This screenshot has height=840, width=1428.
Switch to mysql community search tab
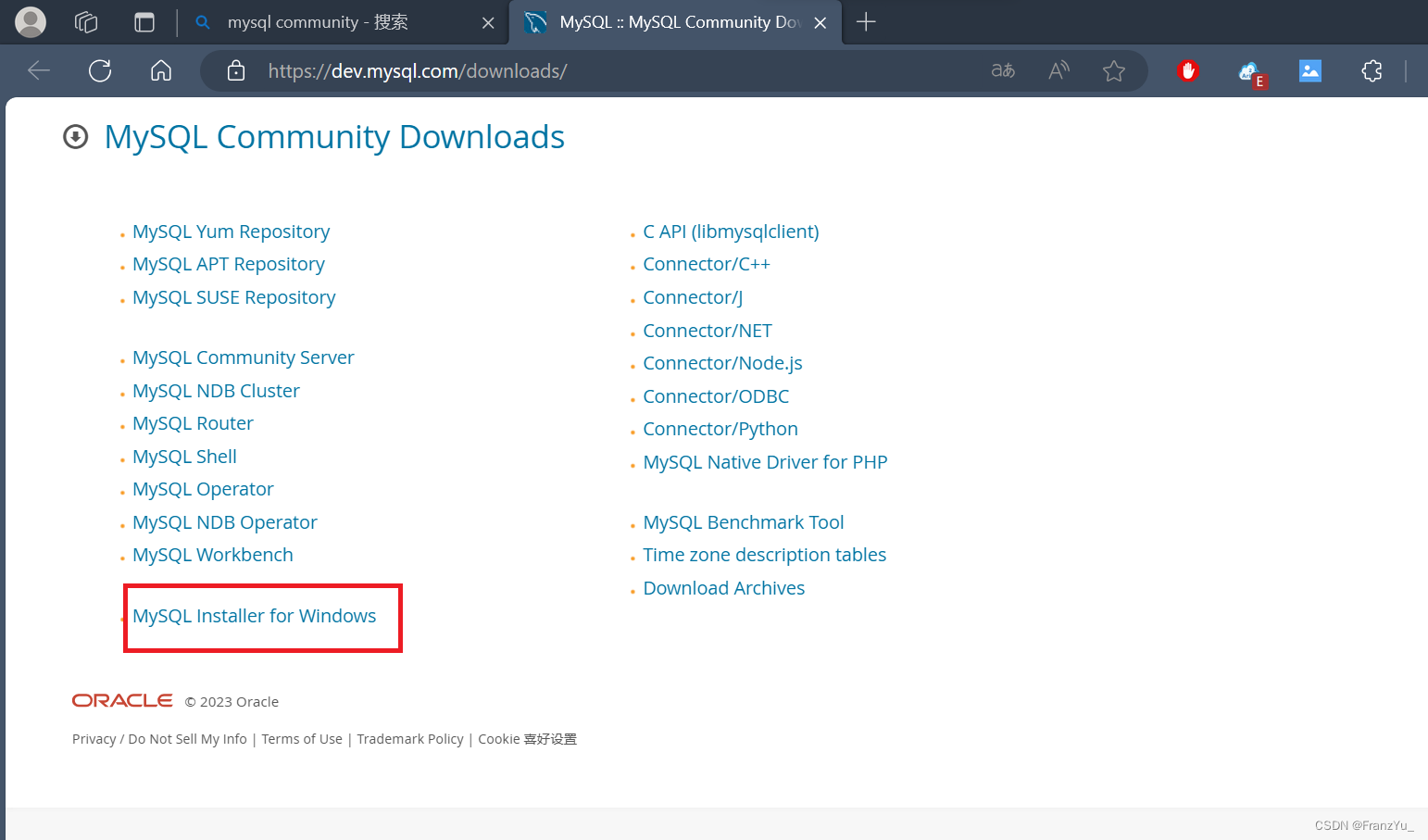(345, 22)
